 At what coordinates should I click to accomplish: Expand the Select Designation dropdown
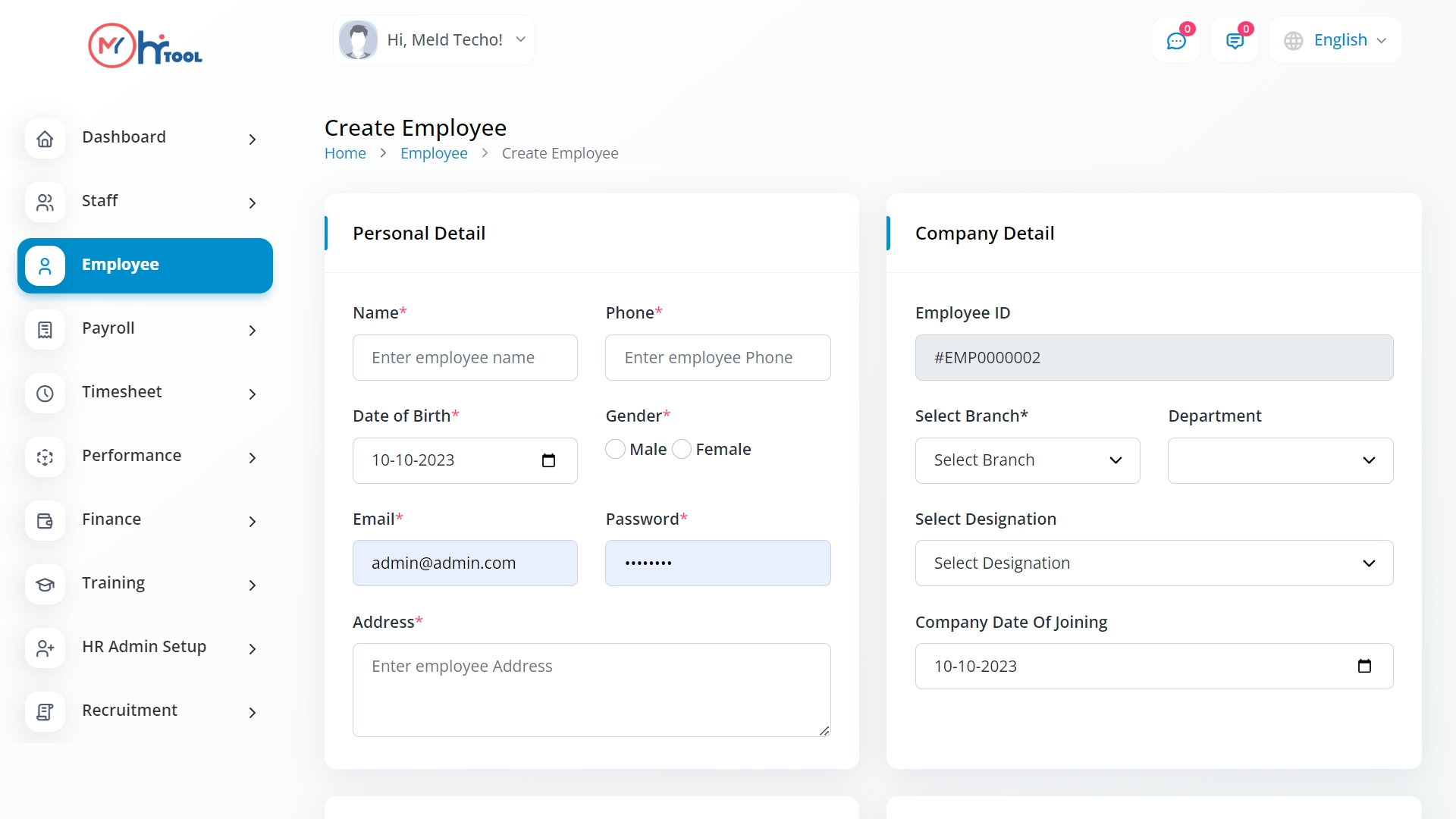pyautogui.click(x=1153, y=563)
